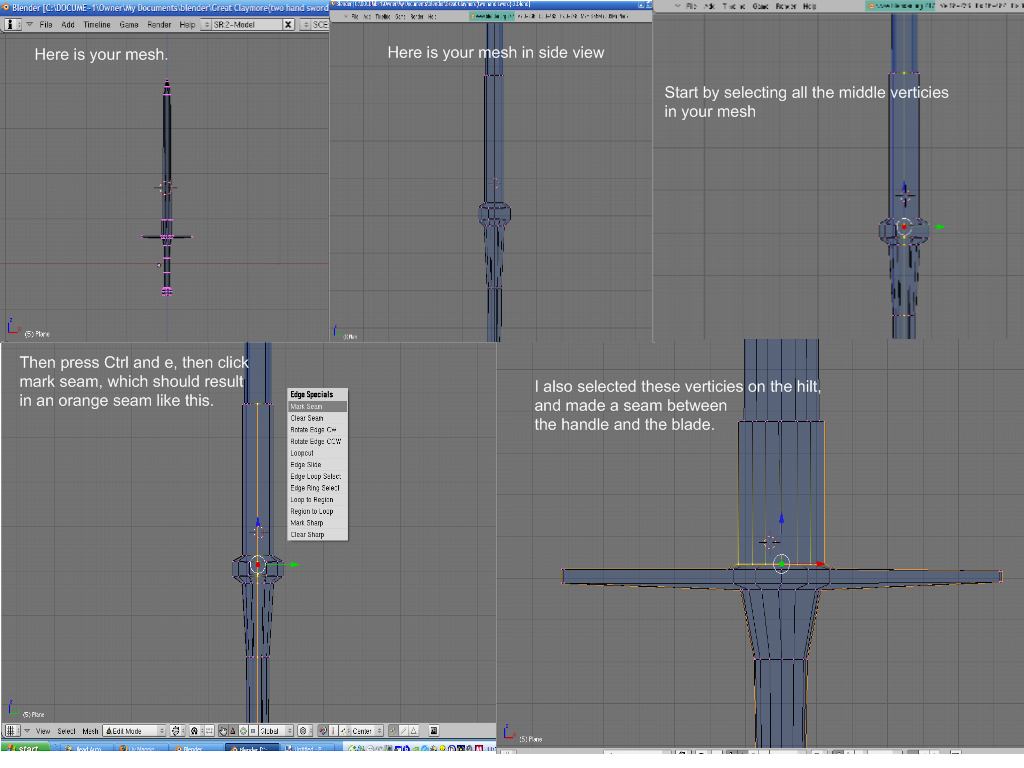1024x768 pixels.
Task: Choose Rotate Edge CCW in Edge Specials
Action: 317,441
